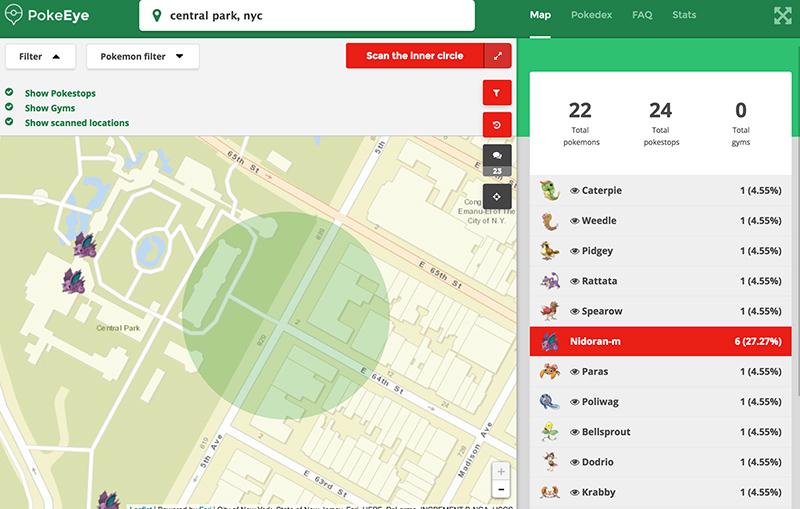Click the Rattata sprite icon
Image resolution: width=800 pixels, height=509 pixels.
[x=549, y=281]
